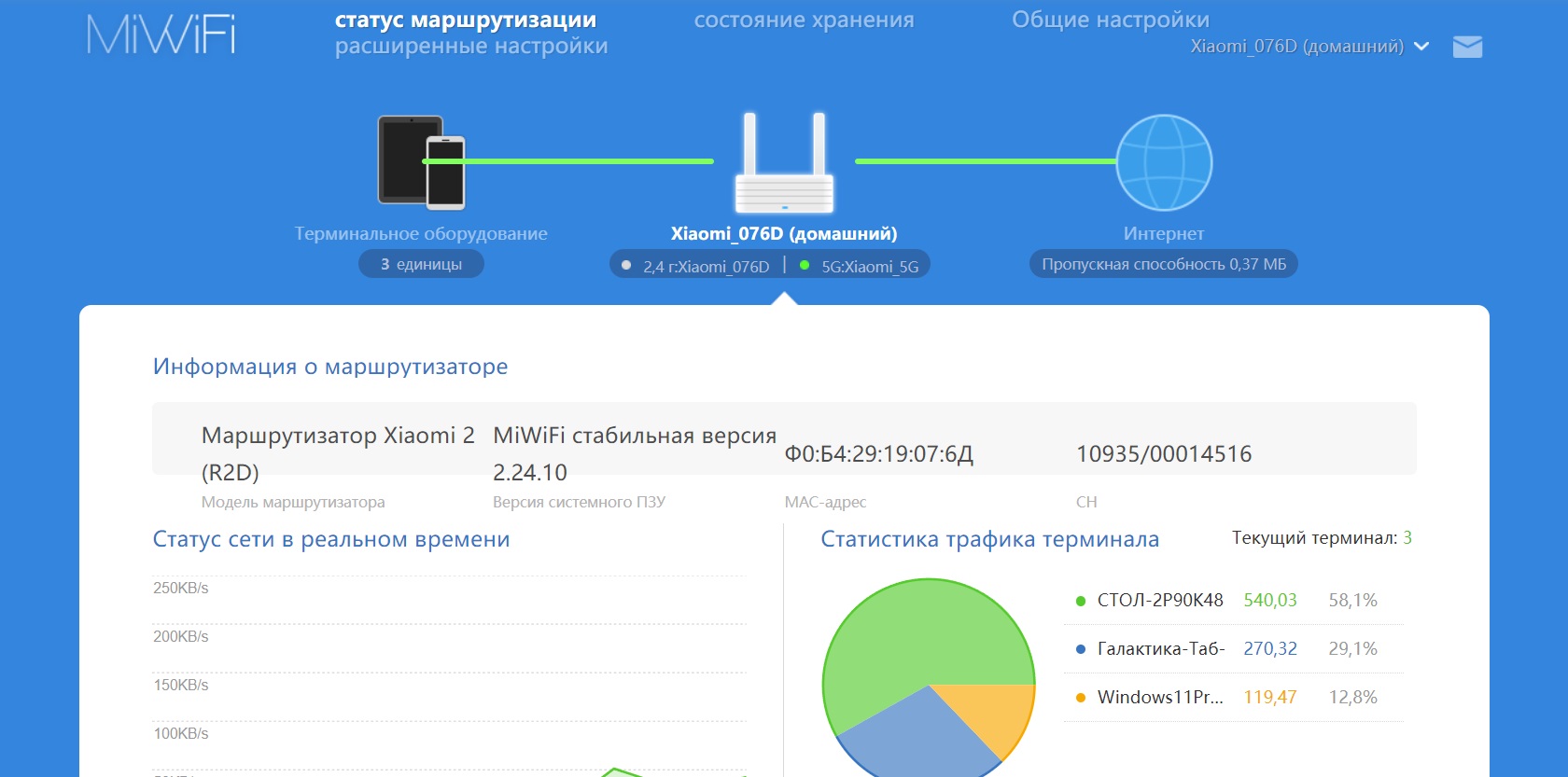This screenshot has height=777, width=1568.
Task: Select the 5G:Xiaomi_5G network label
Action: [869, 267]
